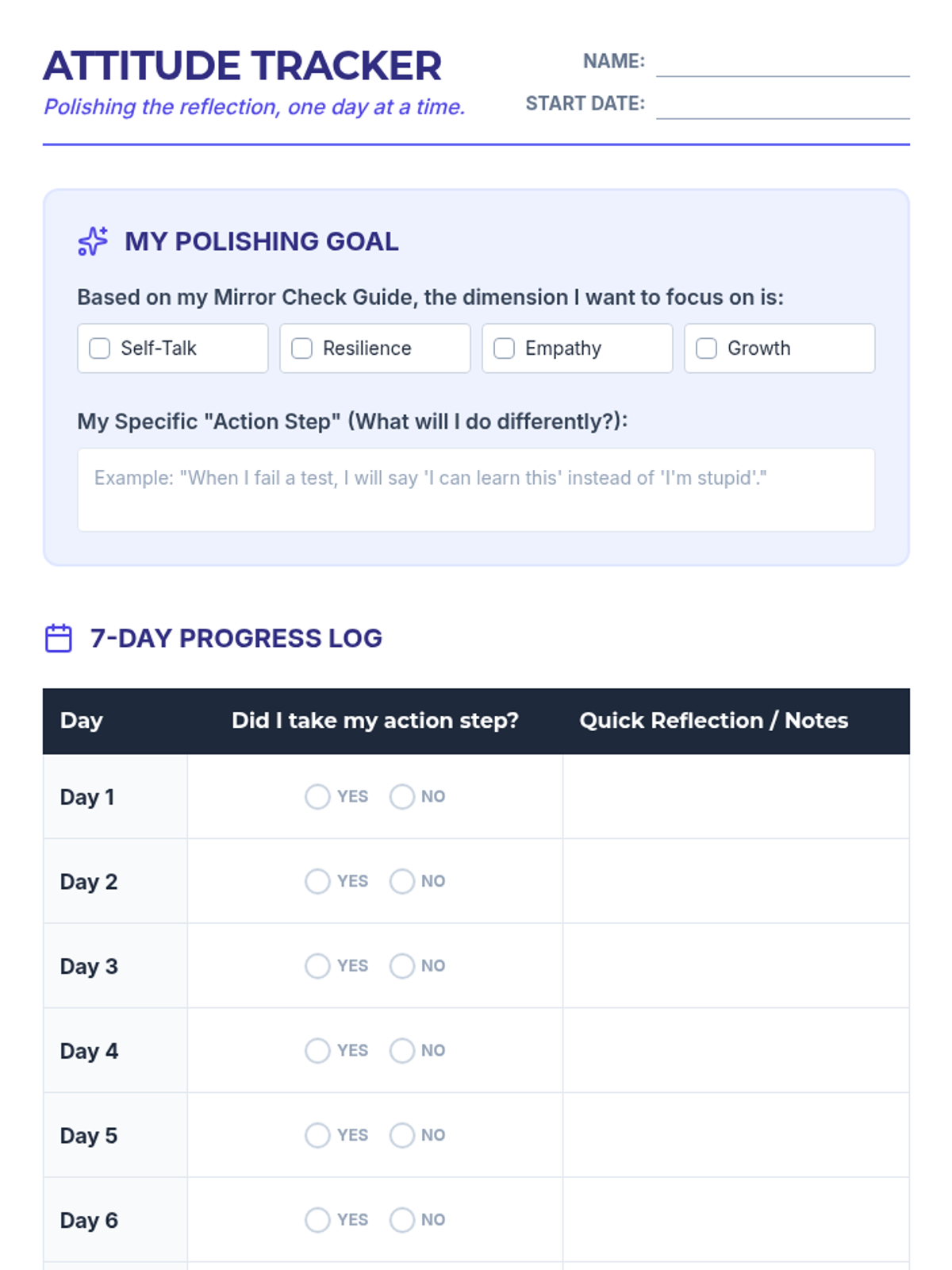Select YES for Day 6
952x1270 pixels.
(x=317, y=1220)
